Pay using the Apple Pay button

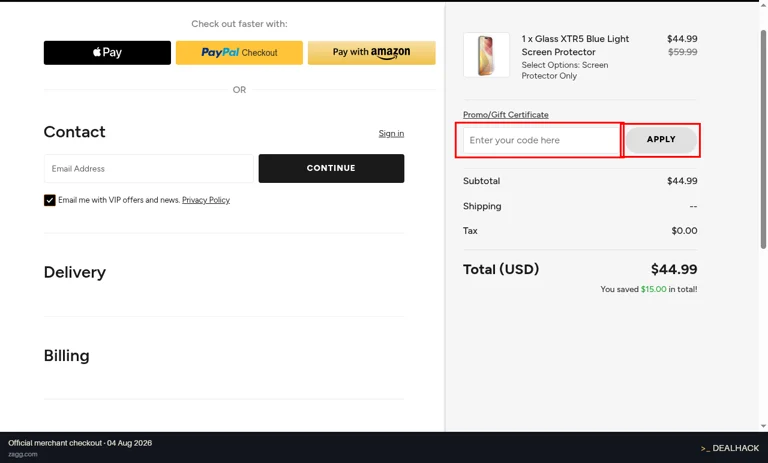(107, 52)
